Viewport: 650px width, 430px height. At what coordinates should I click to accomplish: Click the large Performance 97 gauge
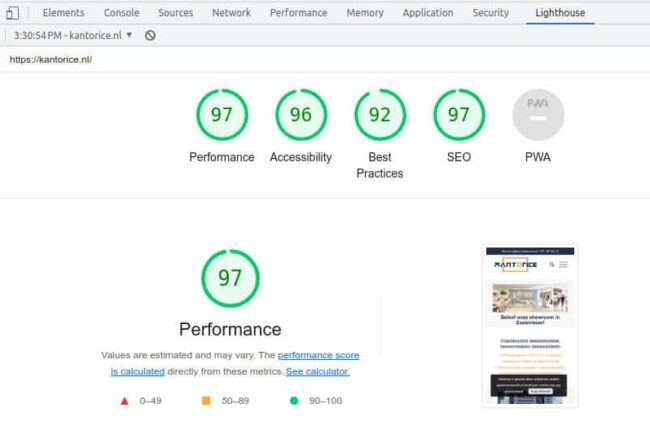[x=230, y=278]
